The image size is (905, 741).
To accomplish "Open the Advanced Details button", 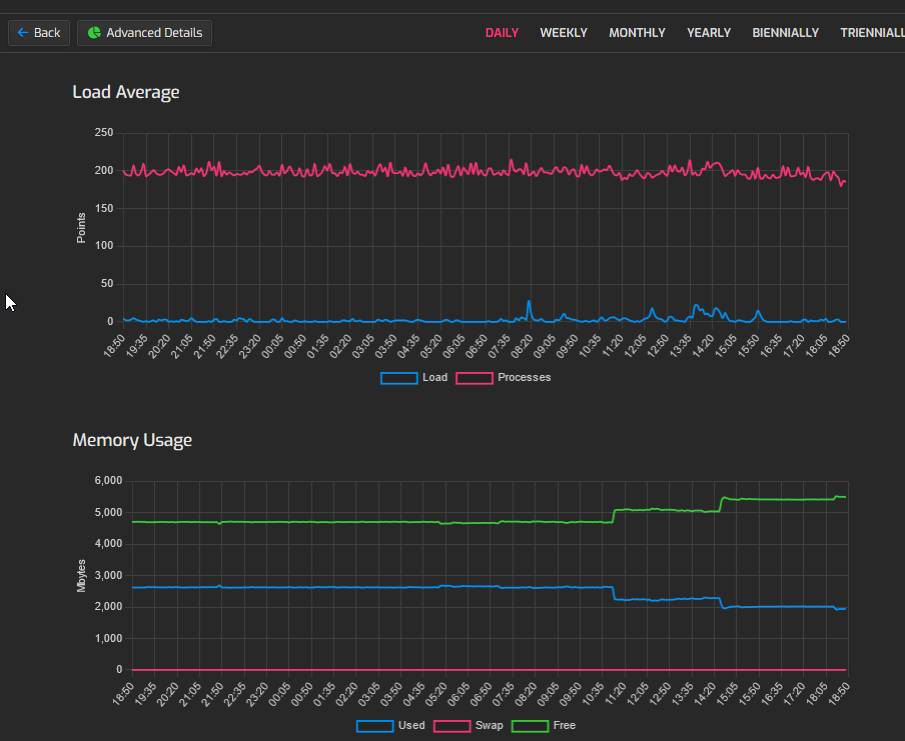I will 144,33.
